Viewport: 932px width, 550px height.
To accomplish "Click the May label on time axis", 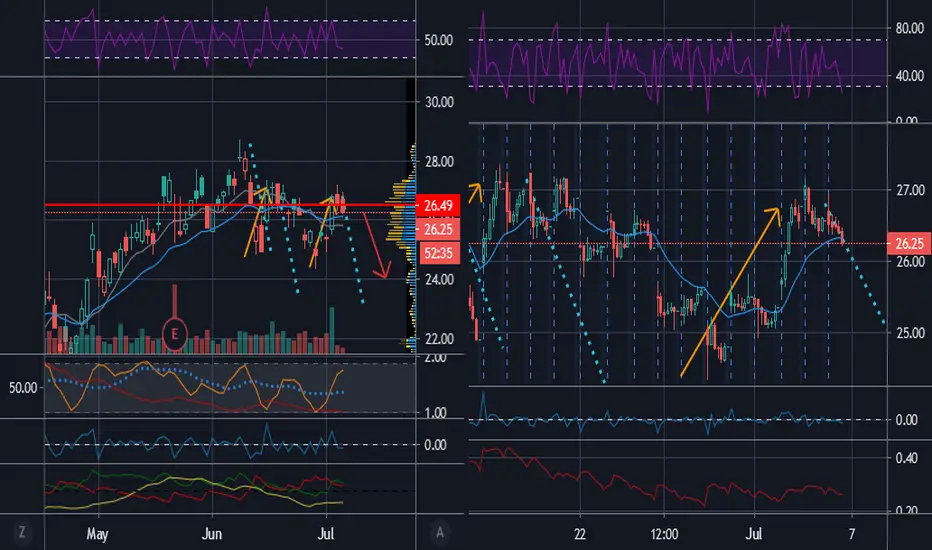I will click(x=97, y=533).
